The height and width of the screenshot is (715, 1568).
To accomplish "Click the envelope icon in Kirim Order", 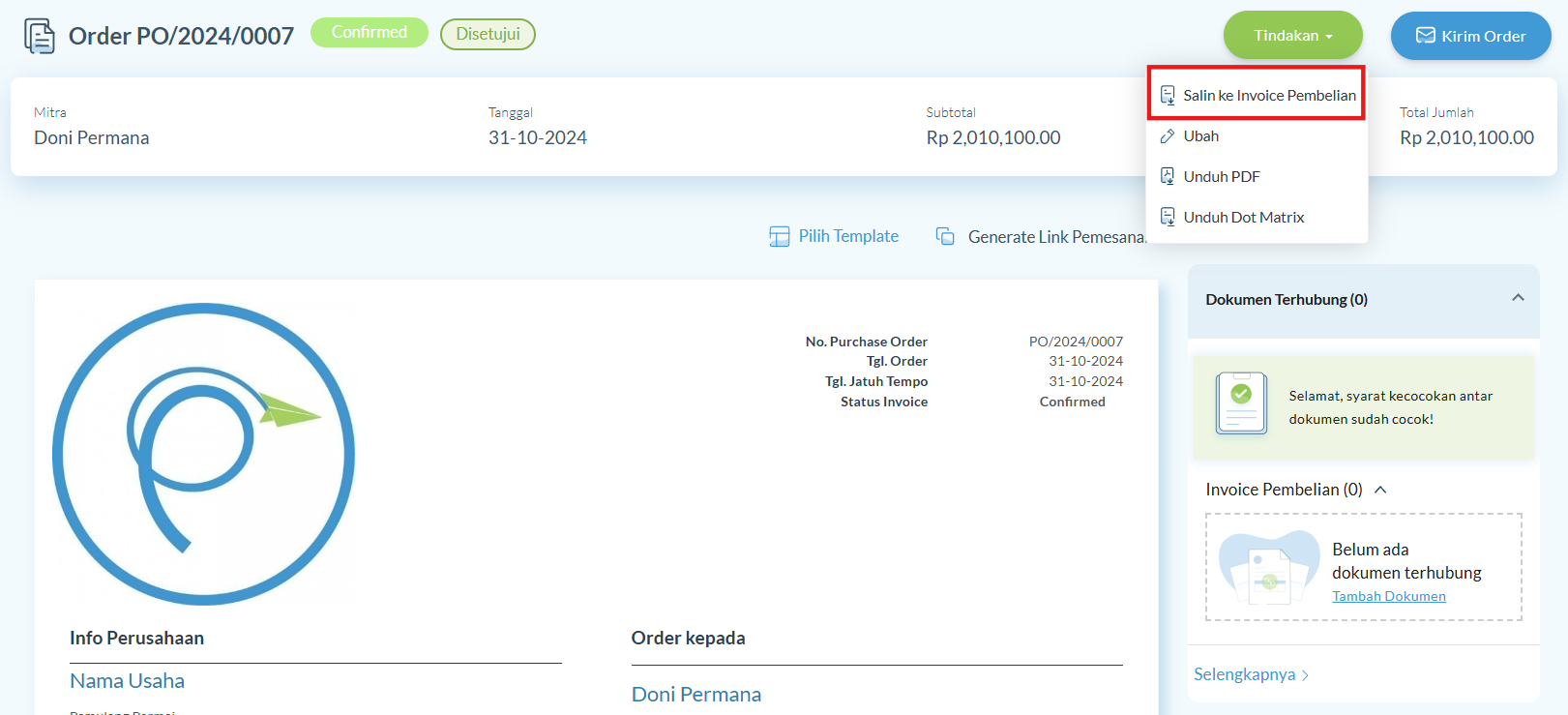I will [1425, 36].
